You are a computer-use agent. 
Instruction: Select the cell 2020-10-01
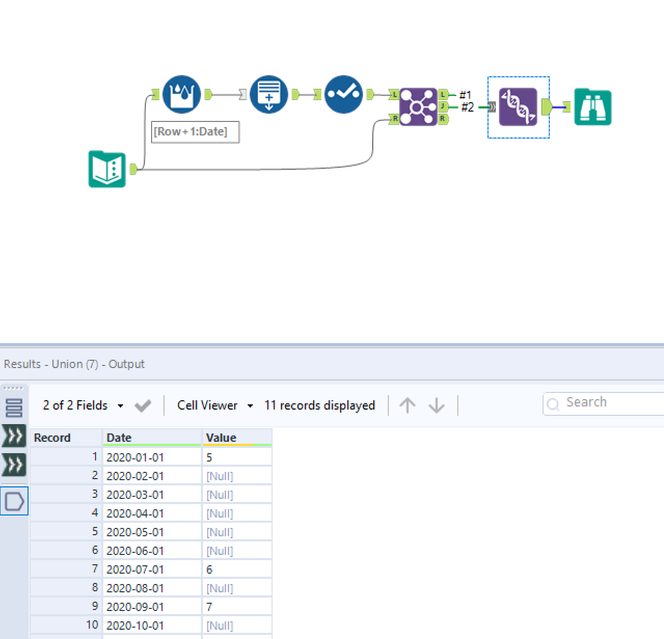152,625
